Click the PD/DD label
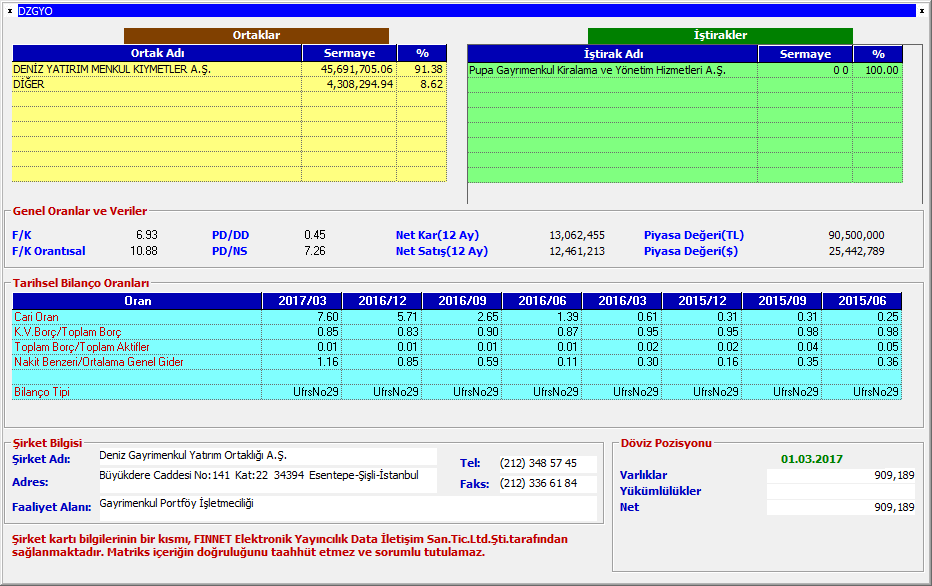The width and height of the screenshot is (932, 586). (x=231, y=235)
